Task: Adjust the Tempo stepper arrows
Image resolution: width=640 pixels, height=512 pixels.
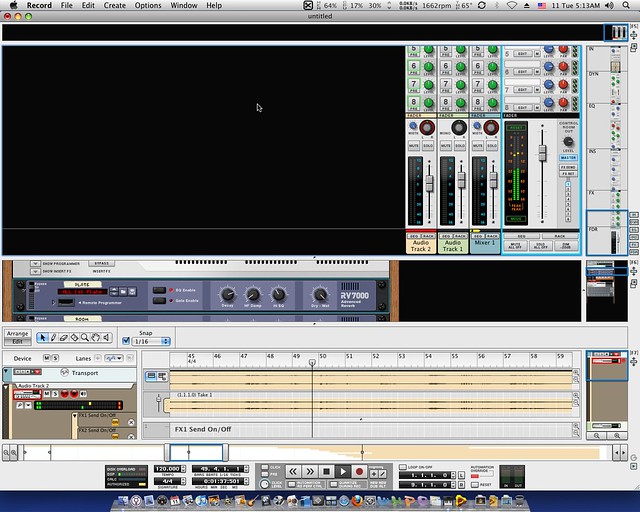Action: tap(183, 469)
